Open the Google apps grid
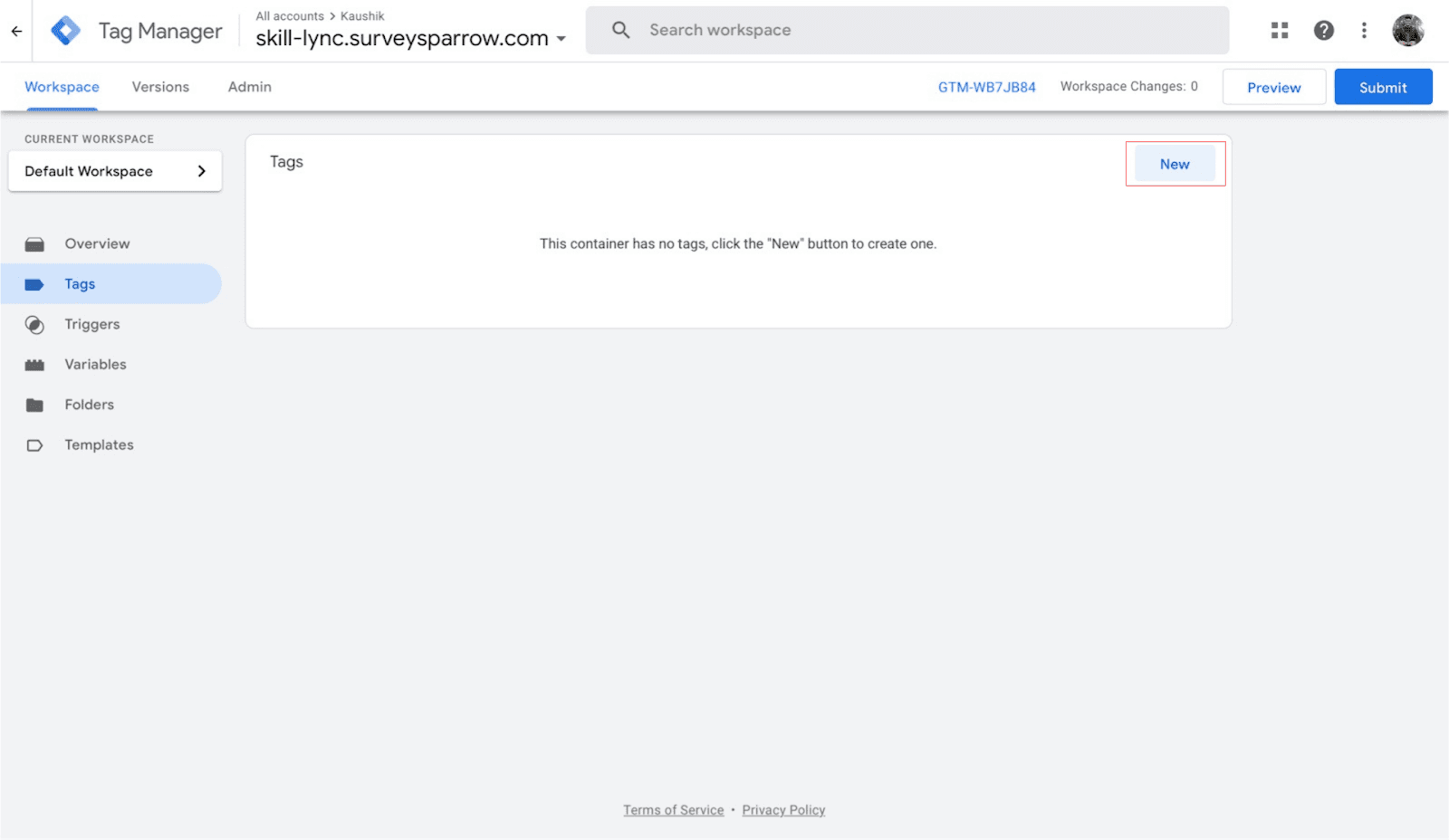This screenshot has width=1449, height=840. tap(1279, 31)
